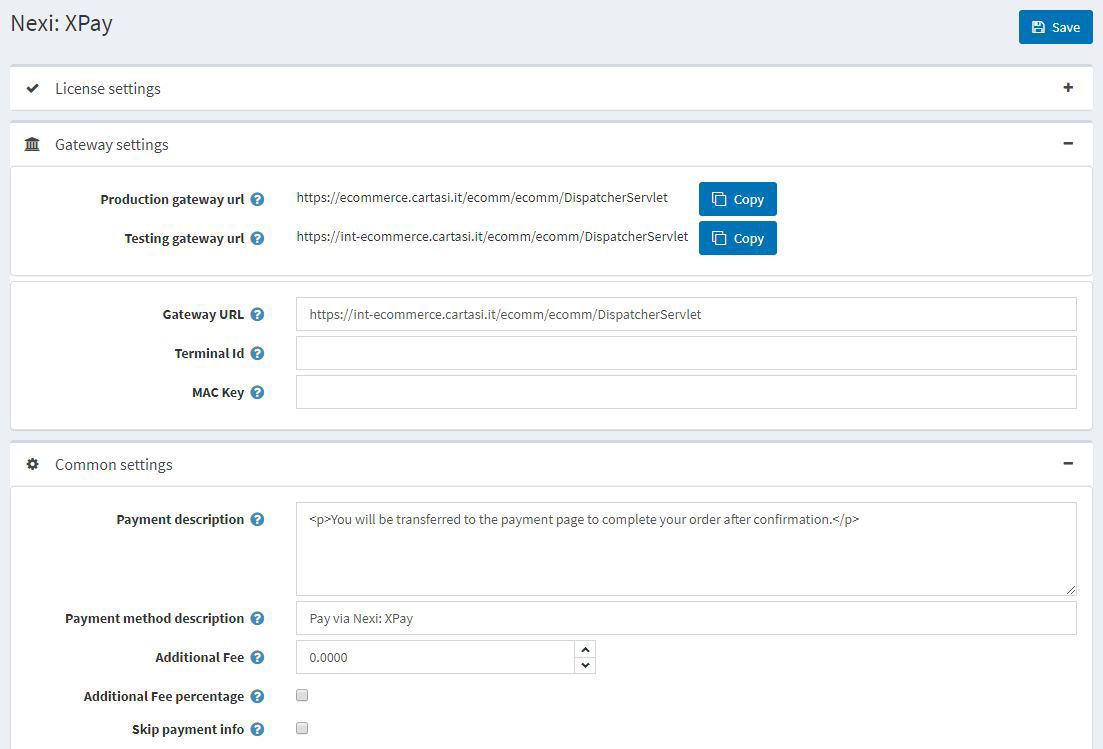This screenshot has width=1103, height=749.
Task: Collapse the Common settings panel
Action: 1068,463
